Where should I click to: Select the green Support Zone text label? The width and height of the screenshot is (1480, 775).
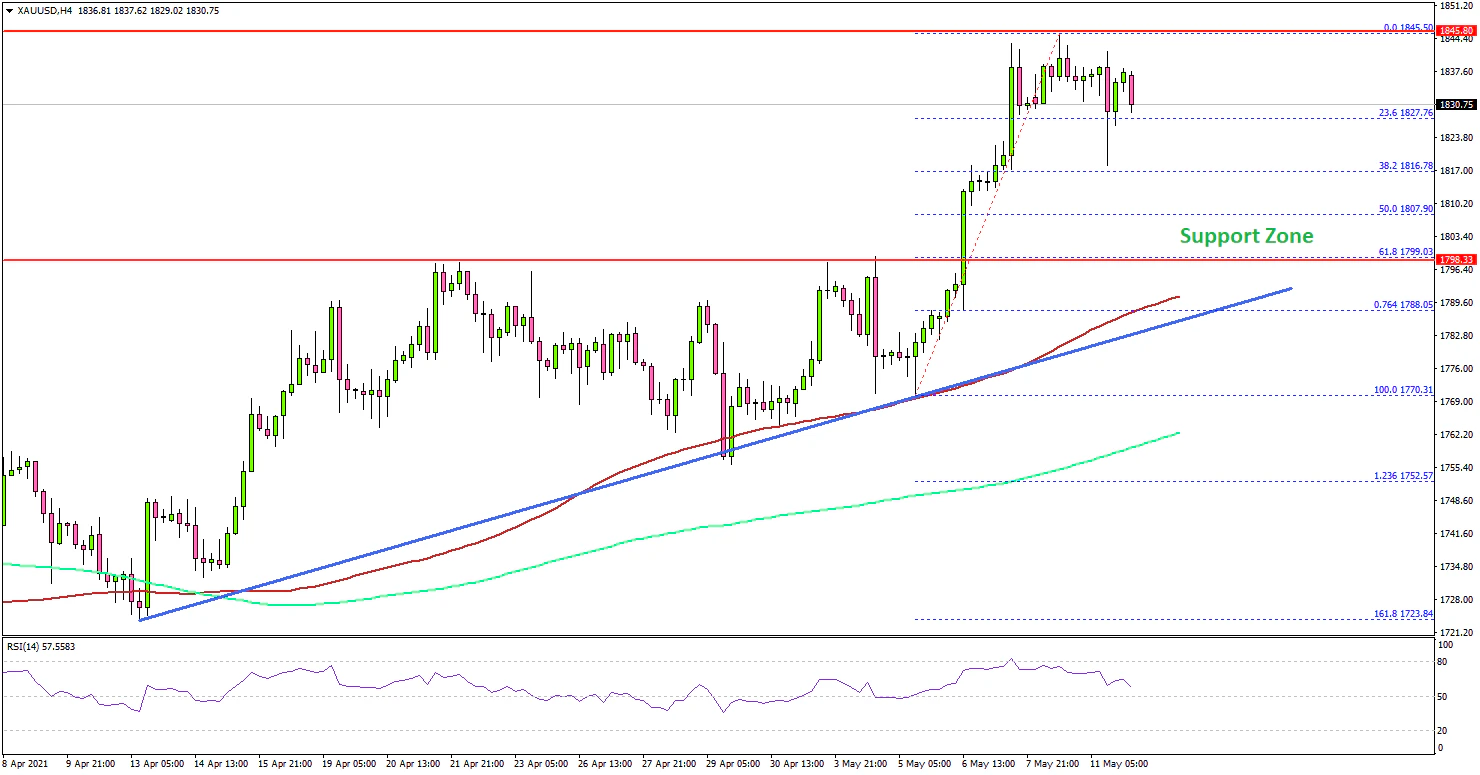click(1246, 236)
